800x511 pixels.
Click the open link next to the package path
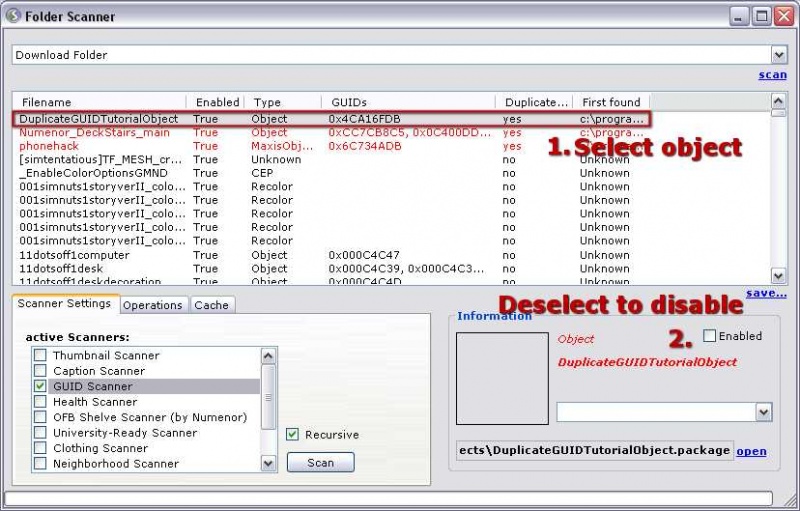click(x=751, y=451)
